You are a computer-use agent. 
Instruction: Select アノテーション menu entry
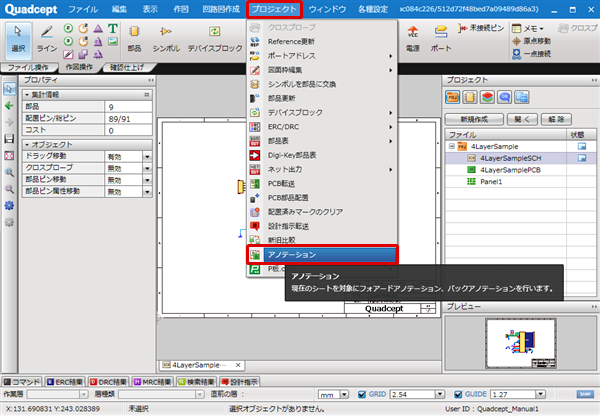[x=322, y=254]
